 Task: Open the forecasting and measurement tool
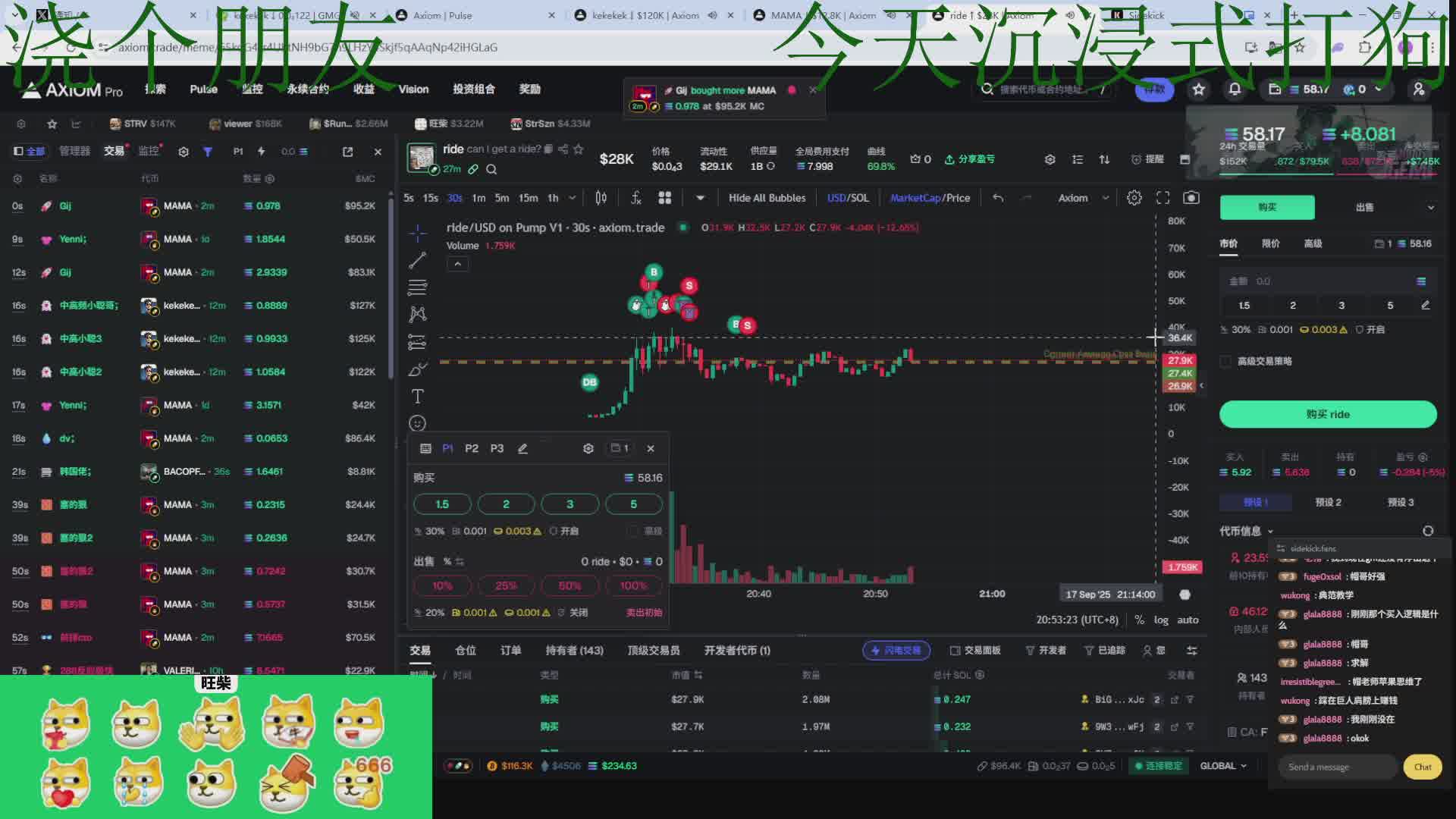pyautogui.click(x=417, y=342)
